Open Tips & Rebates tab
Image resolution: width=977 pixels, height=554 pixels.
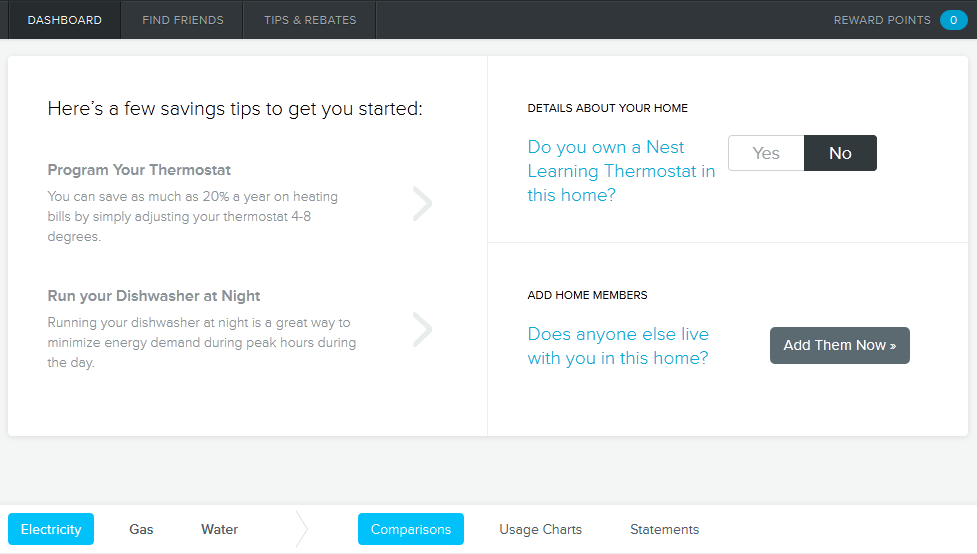[310, 20]
